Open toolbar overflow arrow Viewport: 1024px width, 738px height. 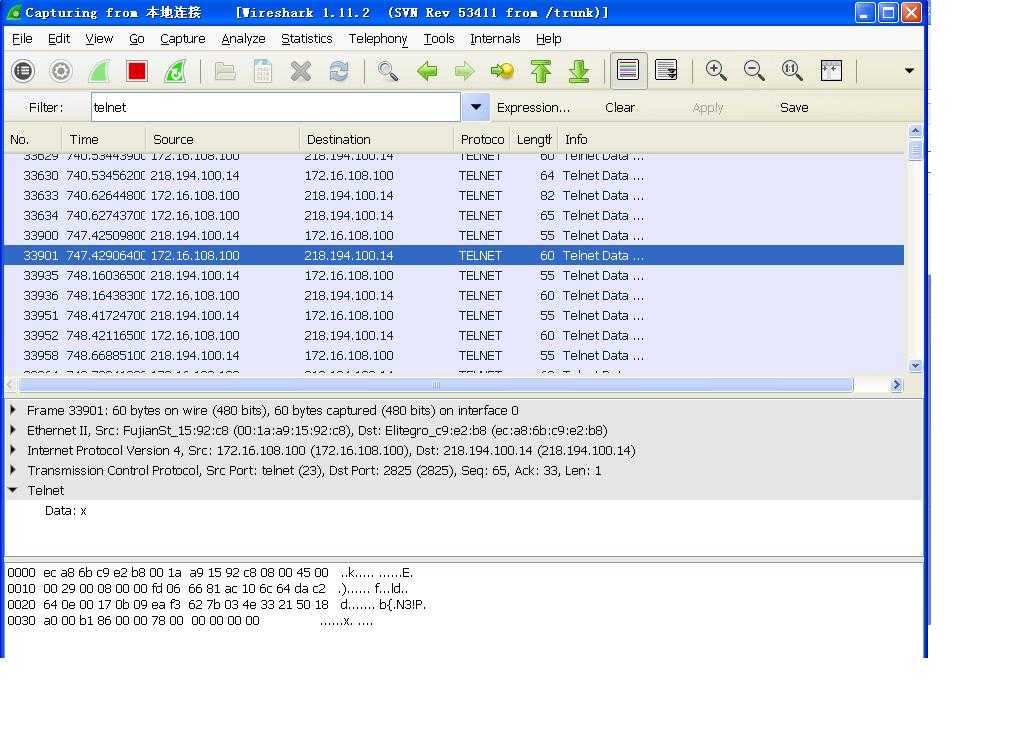909,71
